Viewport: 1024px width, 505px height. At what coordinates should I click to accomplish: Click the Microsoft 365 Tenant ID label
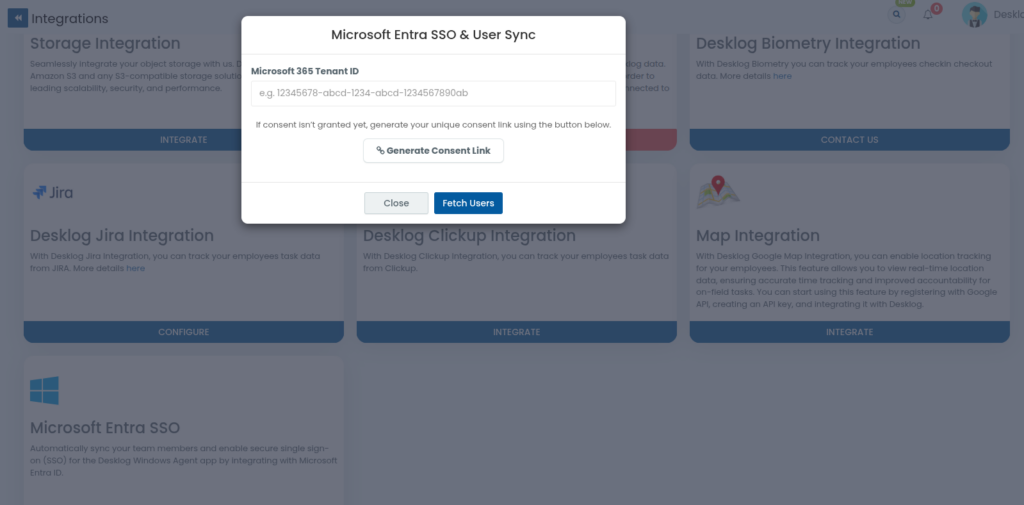(305, 71)
